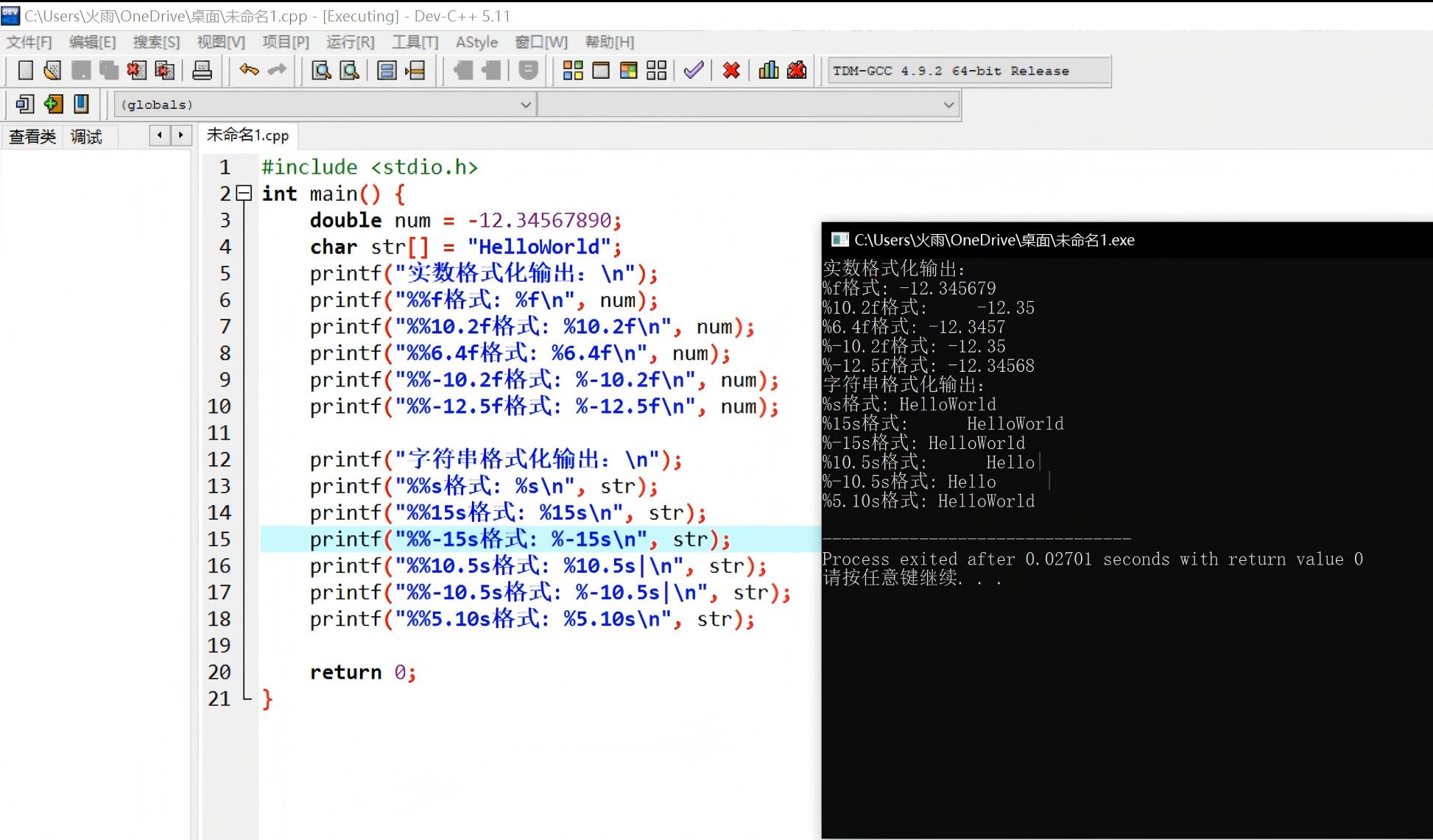Click the profile analysis bar chart icon
This screenshot has height=840, width=1433.
769,71
